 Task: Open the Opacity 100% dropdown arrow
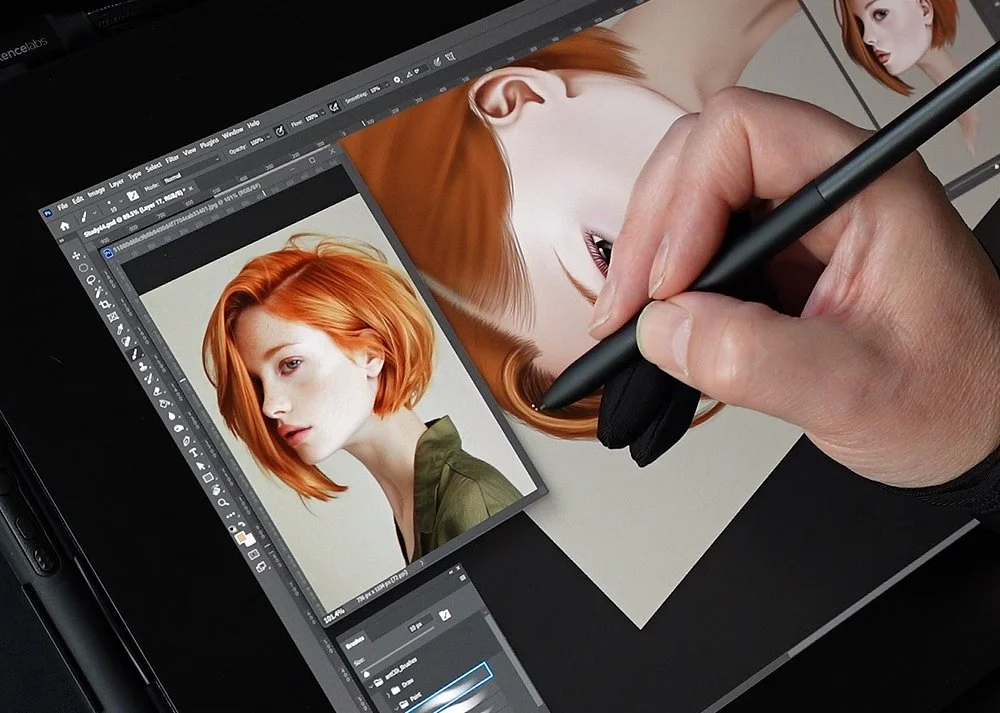268,136
